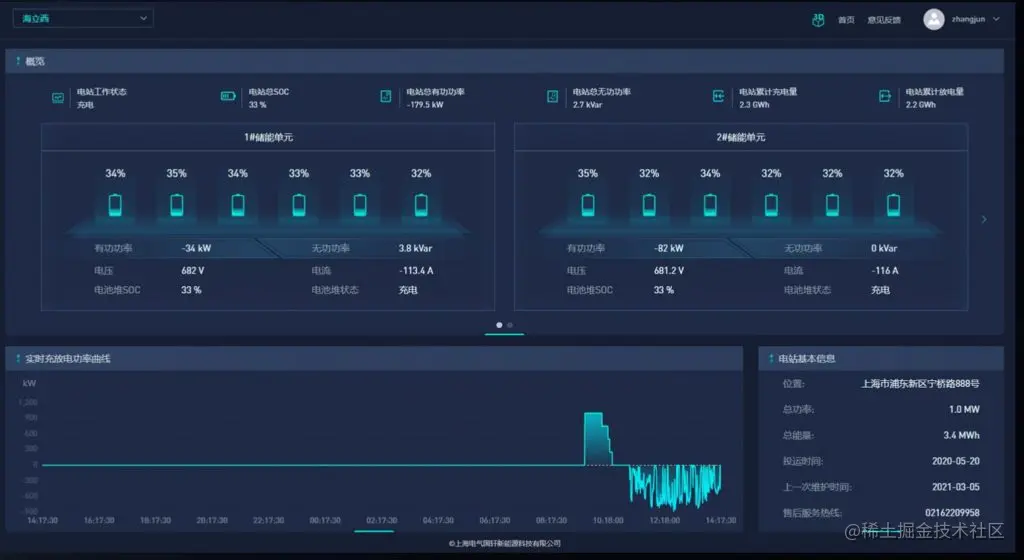Switch to the second carousel page dot
The width and height of the screenshot is (1024, 560).
pyautogui.click(x=510, y=325)
